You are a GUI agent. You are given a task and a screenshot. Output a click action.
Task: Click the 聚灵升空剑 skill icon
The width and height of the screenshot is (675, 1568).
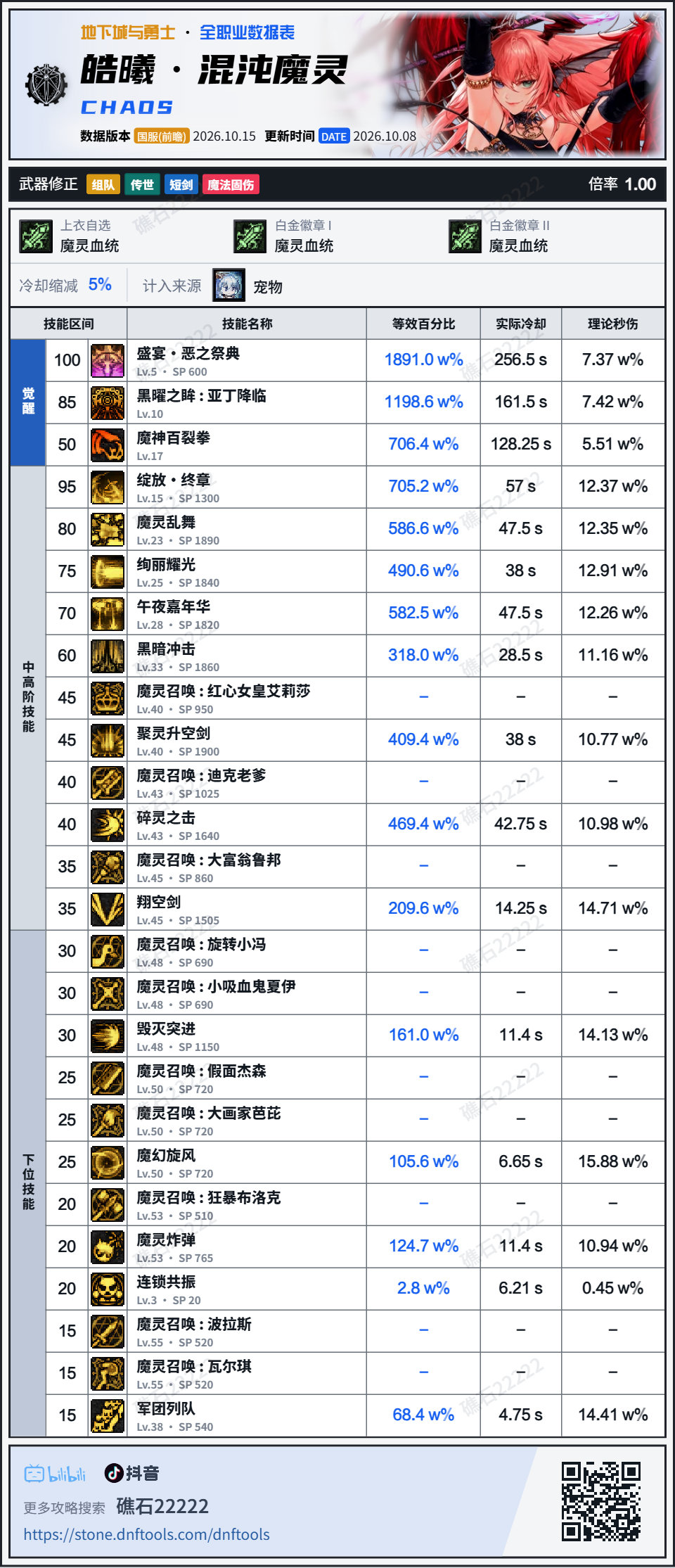point(108,740)
